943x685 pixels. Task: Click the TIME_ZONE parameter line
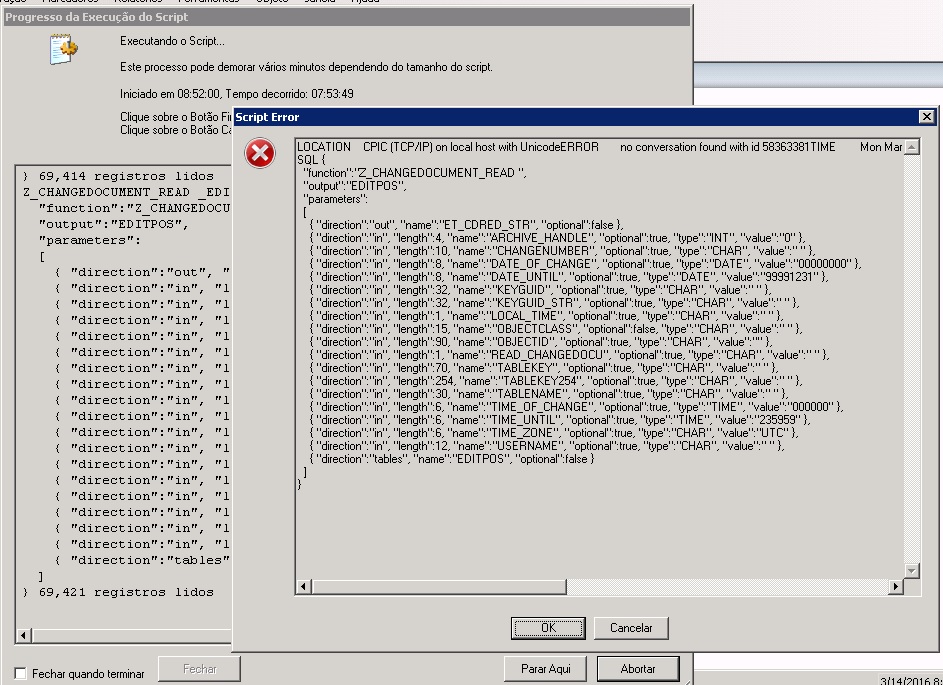[554, 433]
